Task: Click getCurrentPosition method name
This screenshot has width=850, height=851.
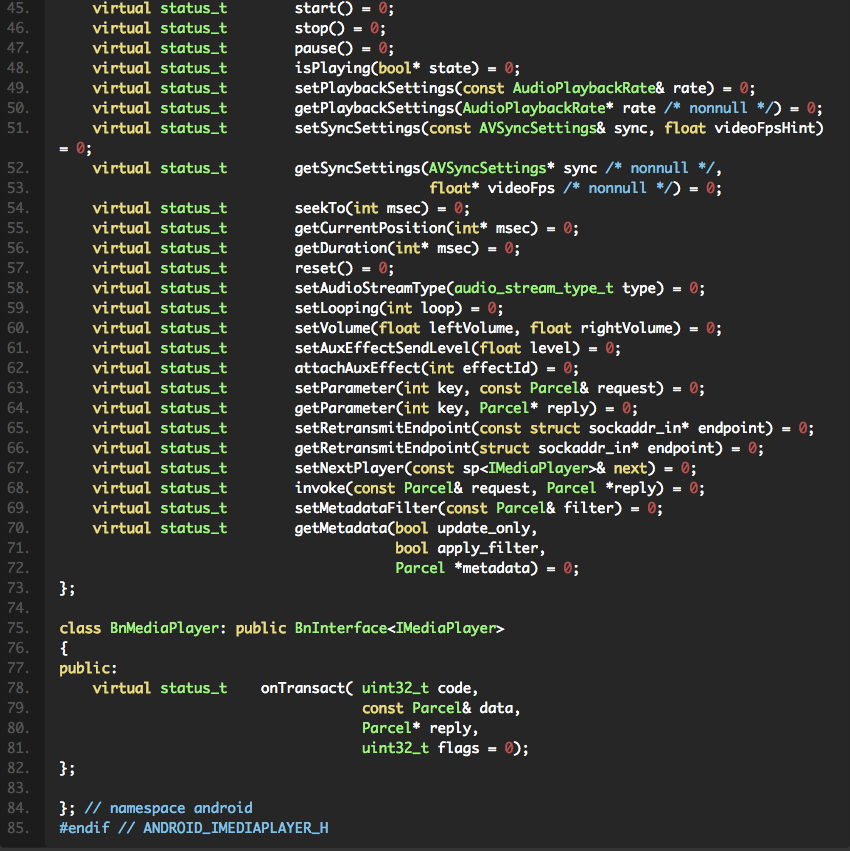Action: (x=370, y=228)
